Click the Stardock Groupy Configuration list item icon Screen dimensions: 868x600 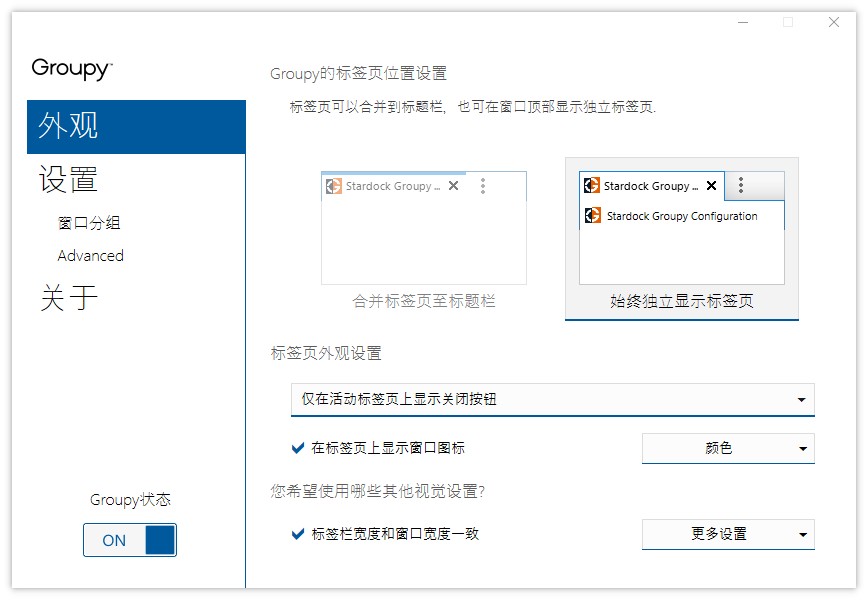[592, 216]
